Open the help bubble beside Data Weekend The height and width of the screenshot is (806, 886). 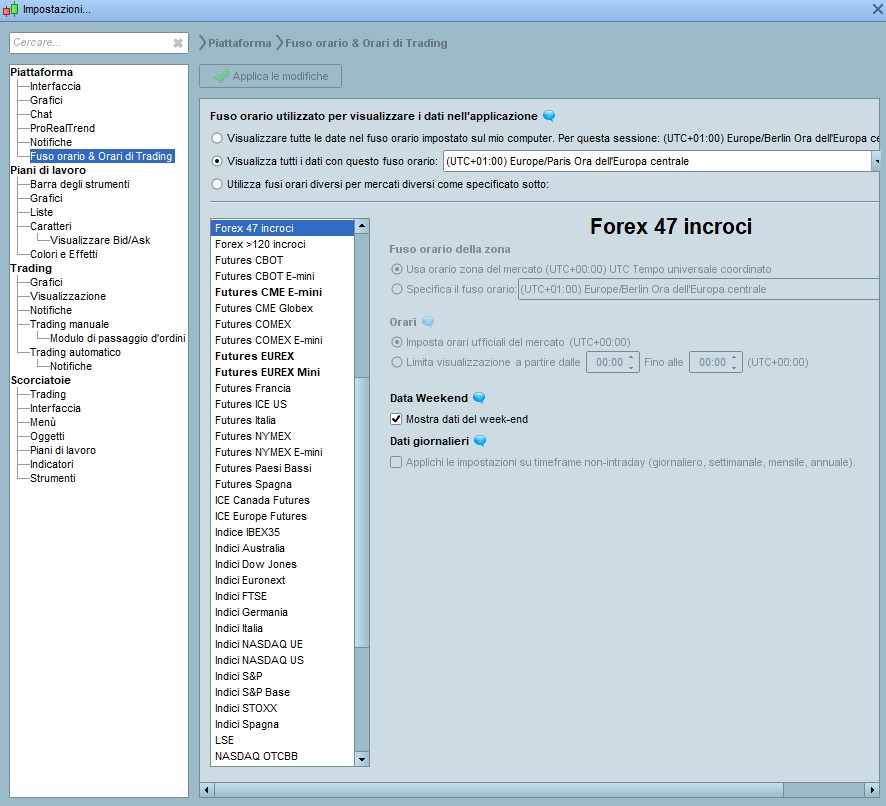tap(479, 398)
